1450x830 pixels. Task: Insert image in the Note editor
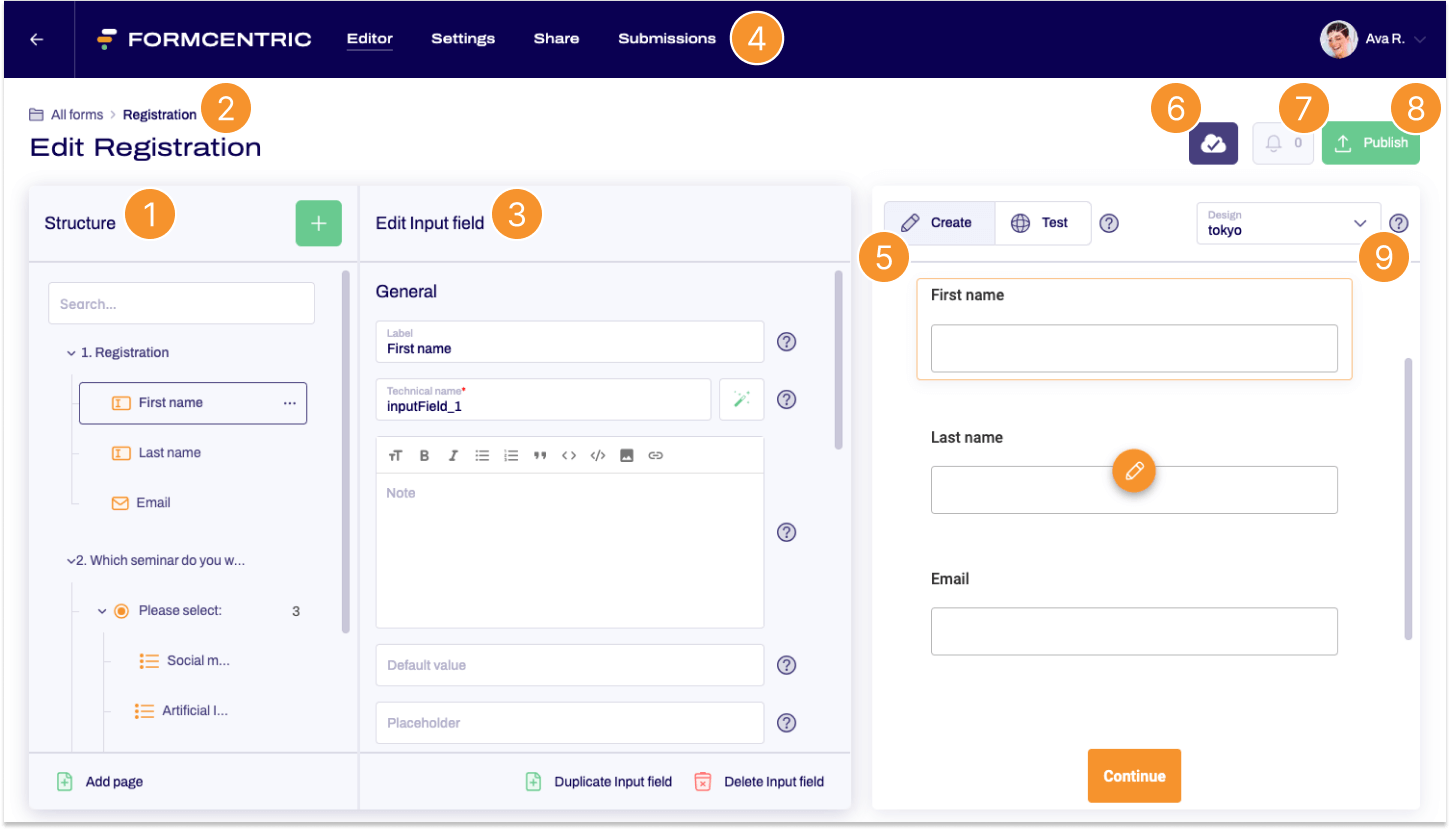tap(627, 456)
